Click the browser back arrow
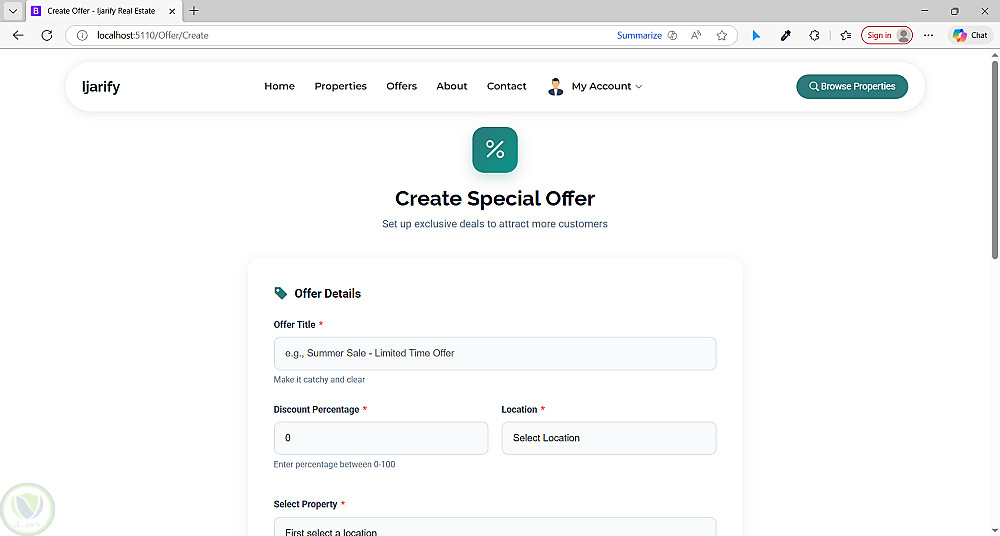This screenshot has width=1000, height=536. click(18, 35)
